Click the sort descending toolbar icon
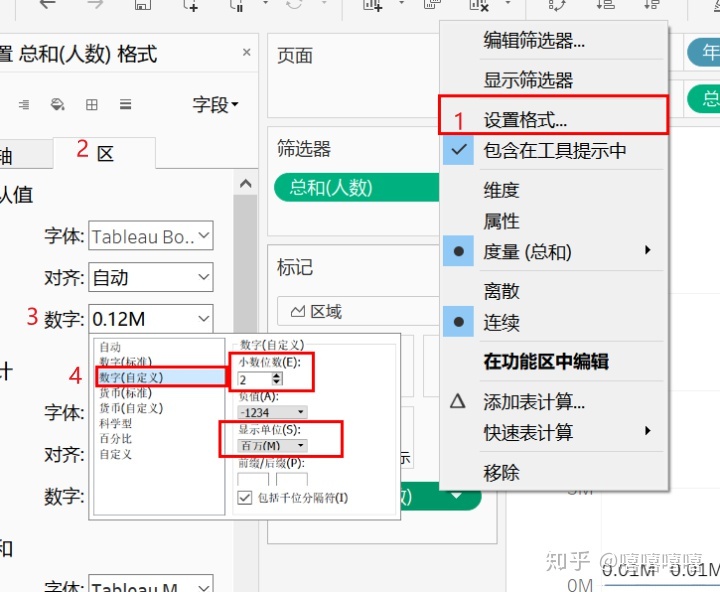Image resolution: width=720 pixels, height=592 pixels. (652, 5)
